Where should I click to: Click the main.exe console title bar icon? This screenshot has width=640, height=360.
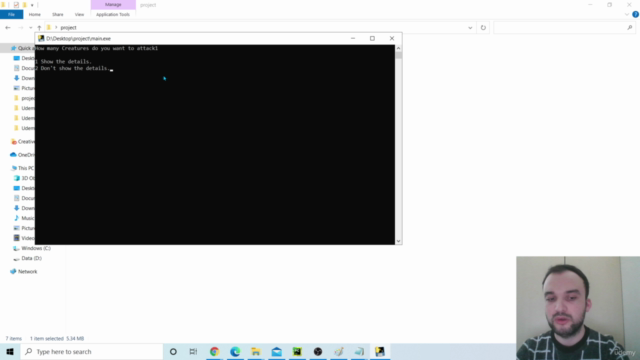41,38
